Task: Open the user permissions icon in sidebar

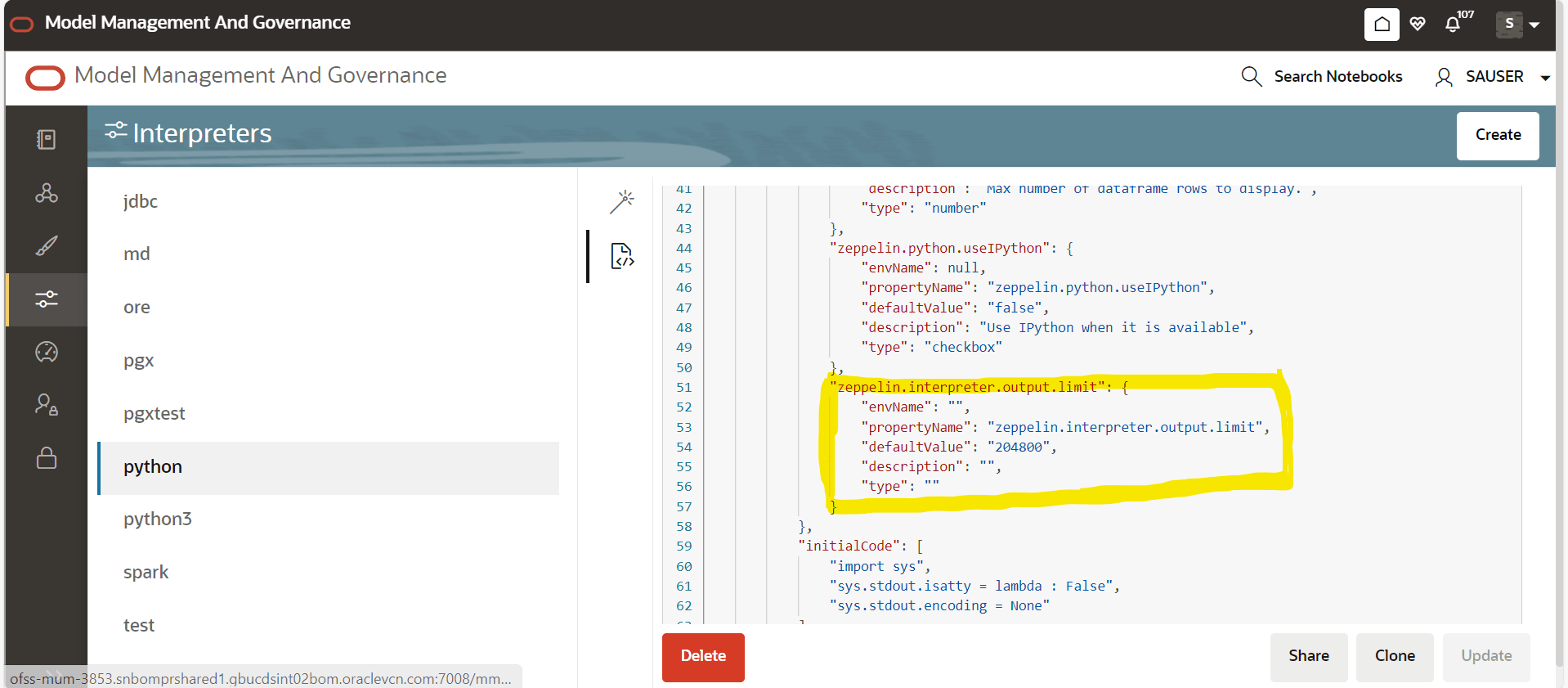Action: [x=47, y=405]
